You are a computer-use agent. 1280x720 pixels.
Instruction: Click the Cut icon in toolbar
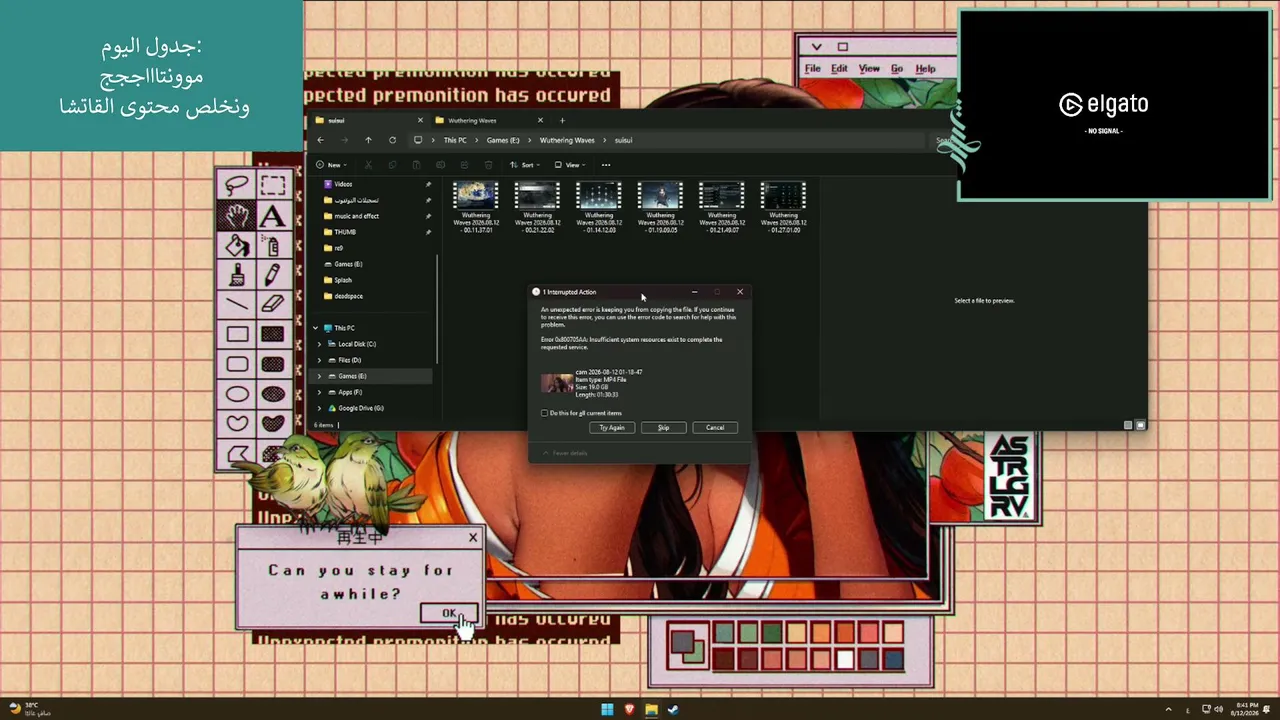tap(368, 165)
